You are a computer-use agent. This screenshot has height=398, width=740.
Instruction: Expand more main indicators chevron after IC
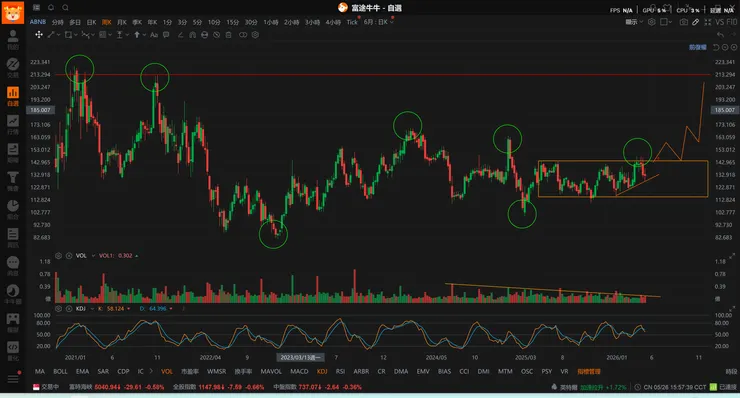click(151, 371)
